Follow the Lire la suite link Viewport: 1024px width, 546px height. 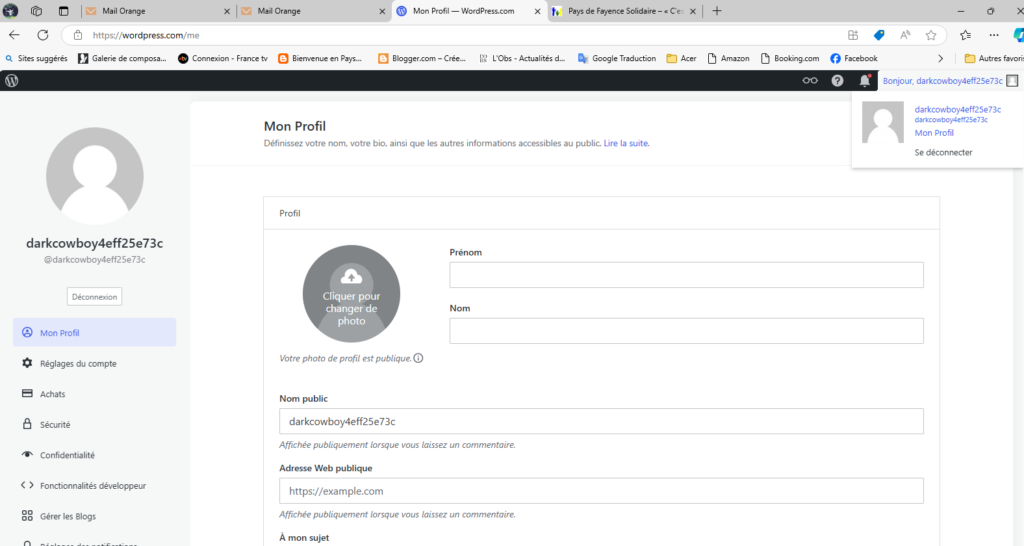[626, 144]
